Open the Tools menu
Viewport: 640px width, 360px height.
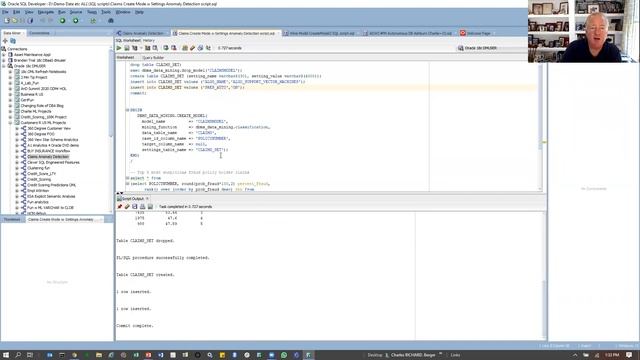tap(106, 12)
